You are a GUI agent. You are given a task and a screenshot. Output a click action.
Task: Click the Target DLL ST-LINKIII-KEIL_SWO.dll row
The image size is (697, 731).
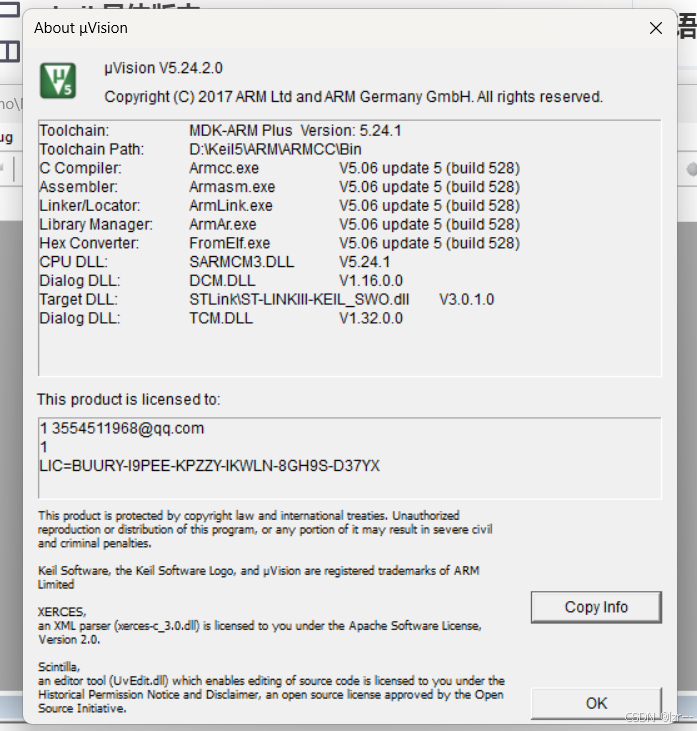coord(267,299)
